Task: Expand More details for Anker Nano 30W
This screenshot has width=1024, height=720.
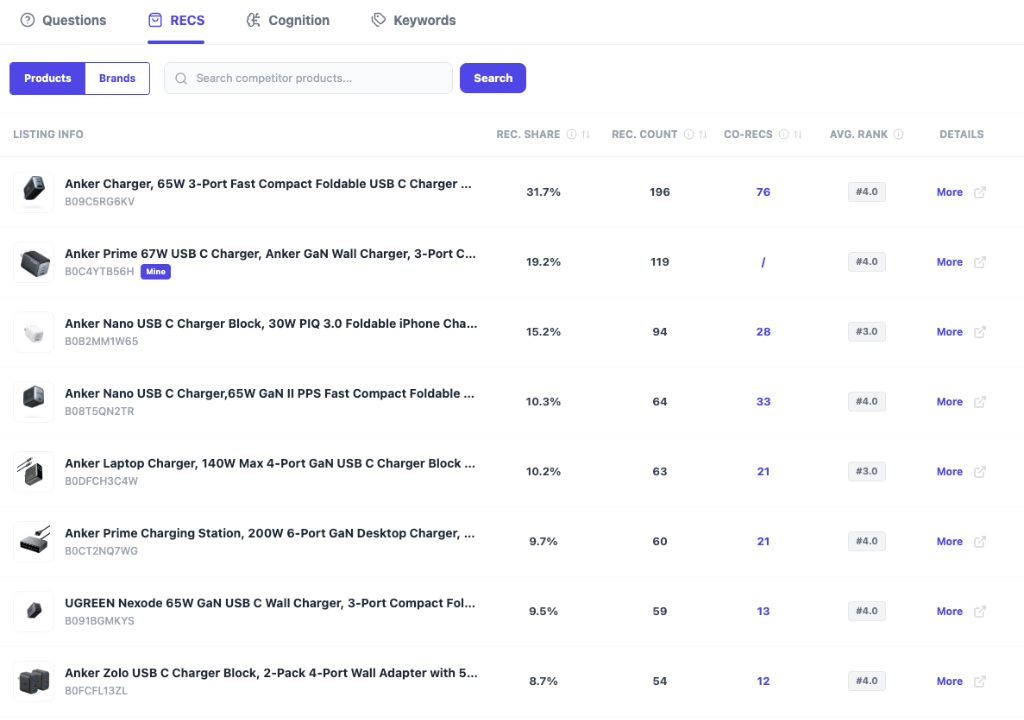Action: (949, 332)
